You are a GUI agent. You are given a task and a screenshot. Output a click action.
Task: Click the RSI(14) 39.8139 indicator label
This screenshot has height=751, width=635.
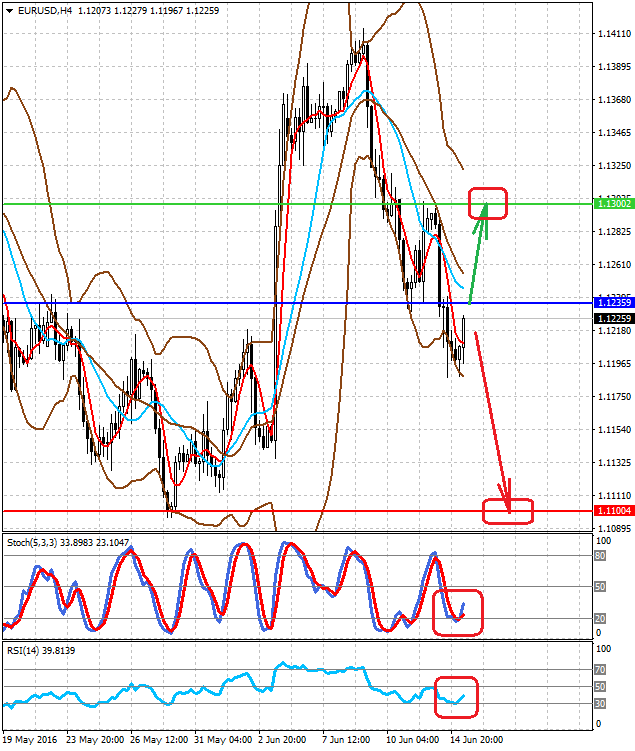(41, 650)
